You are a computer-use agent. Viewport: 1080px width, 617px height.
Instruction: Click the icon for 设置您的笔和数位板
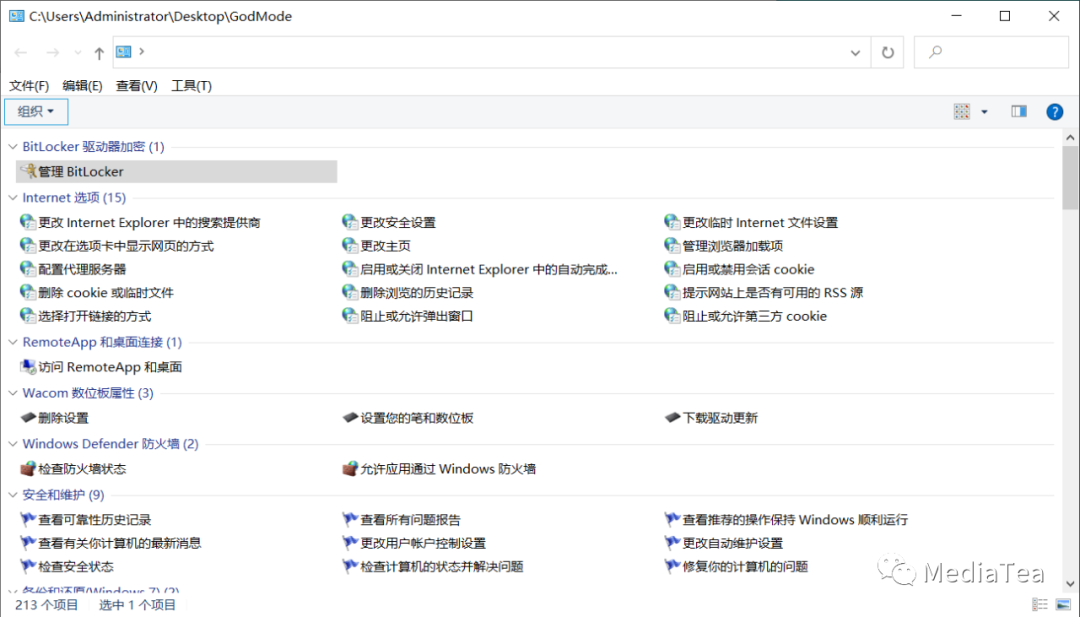(350, 417)
